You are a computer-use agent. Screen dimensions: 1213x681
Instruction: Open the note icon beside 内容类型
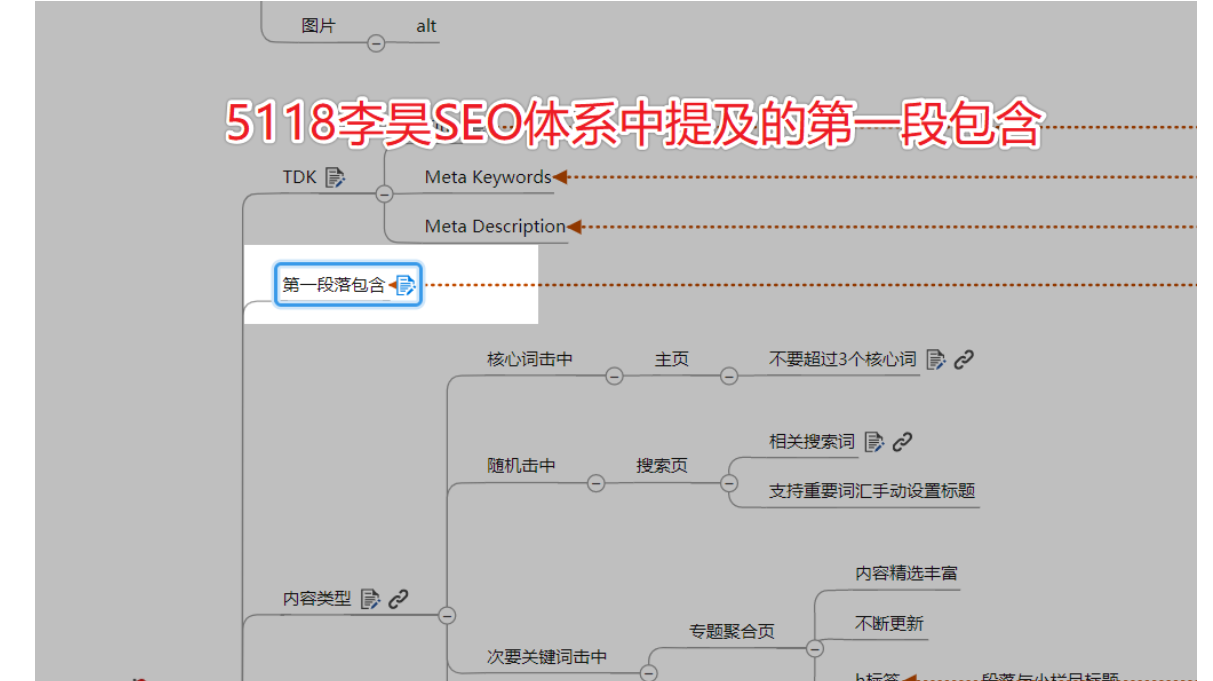[x=370, y=599]
